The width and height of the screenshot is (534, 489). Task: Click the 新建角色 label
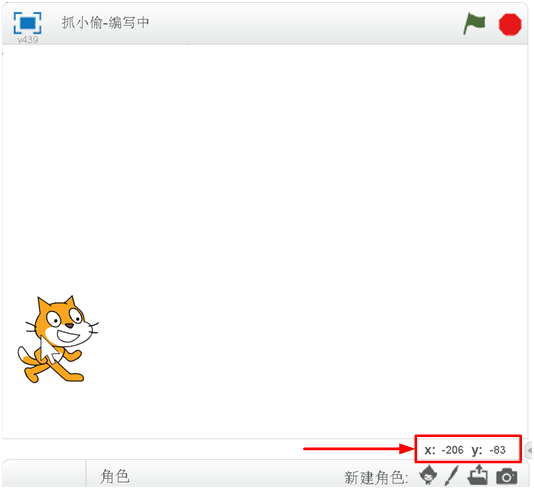pyautogui.click(x=376, y=477)
